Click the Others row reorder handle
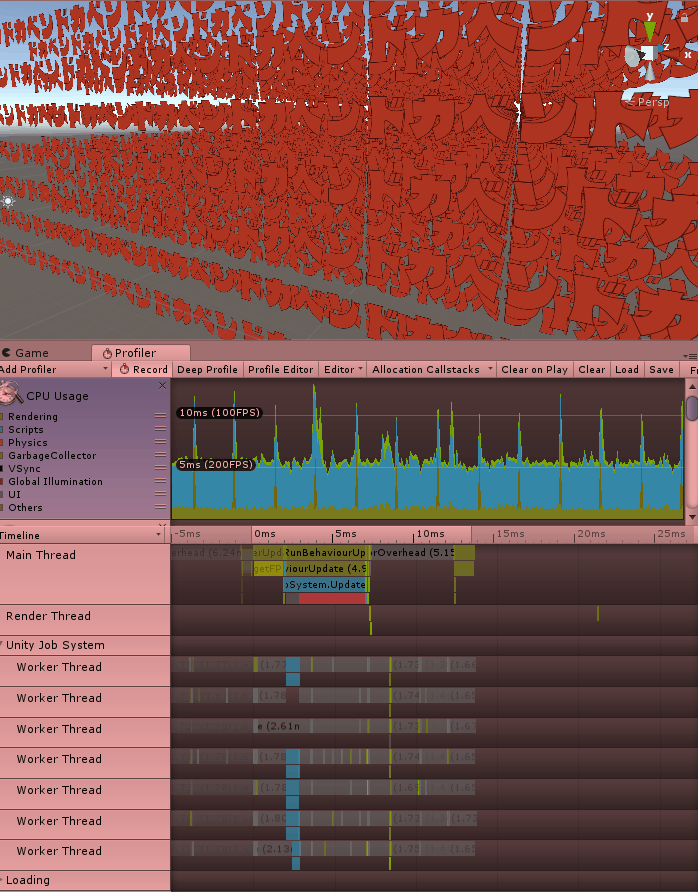 pos(160,507)
